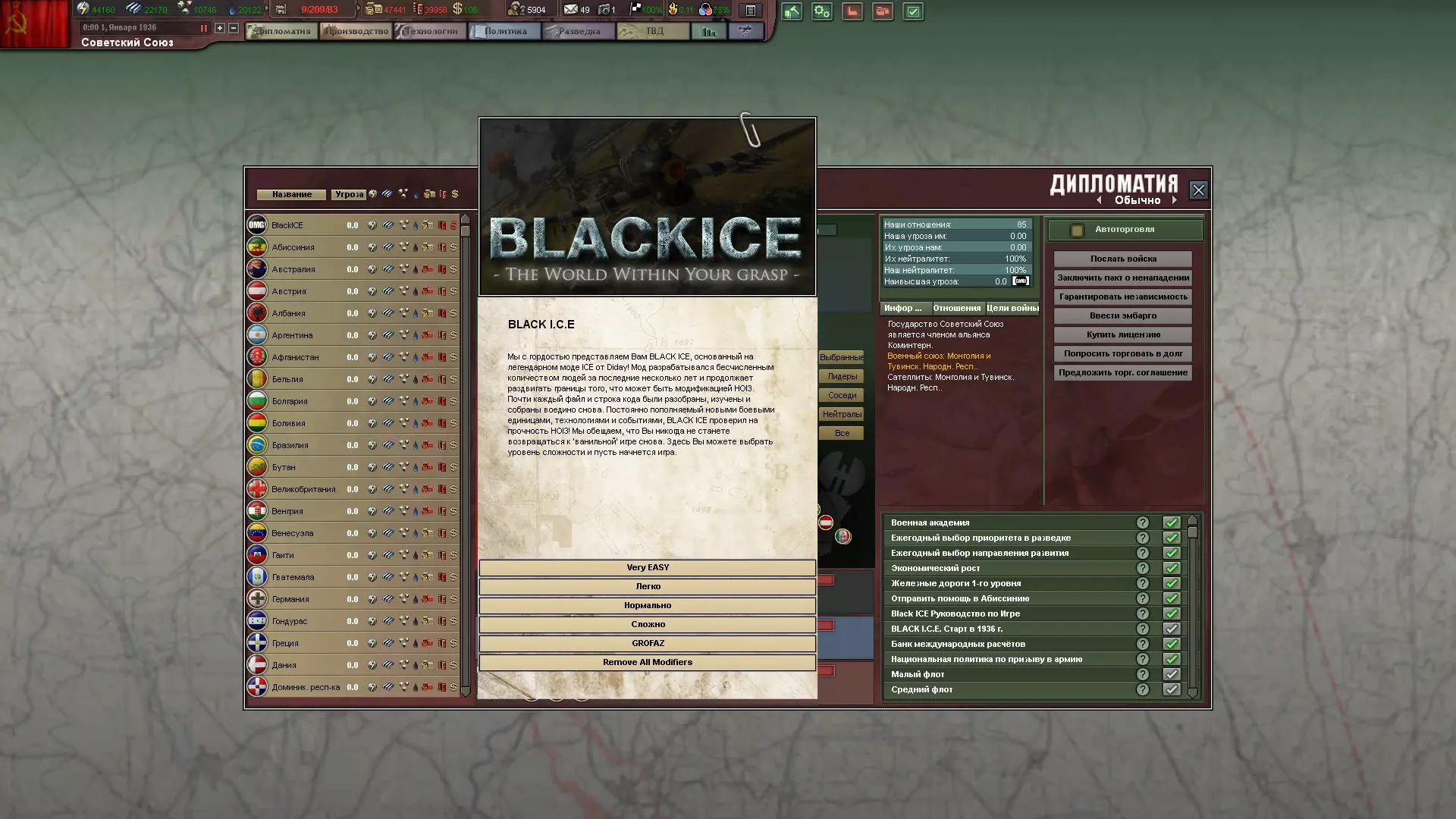Sort country list by Название header
Viewport: 1456px width, 819px height.
291,194
